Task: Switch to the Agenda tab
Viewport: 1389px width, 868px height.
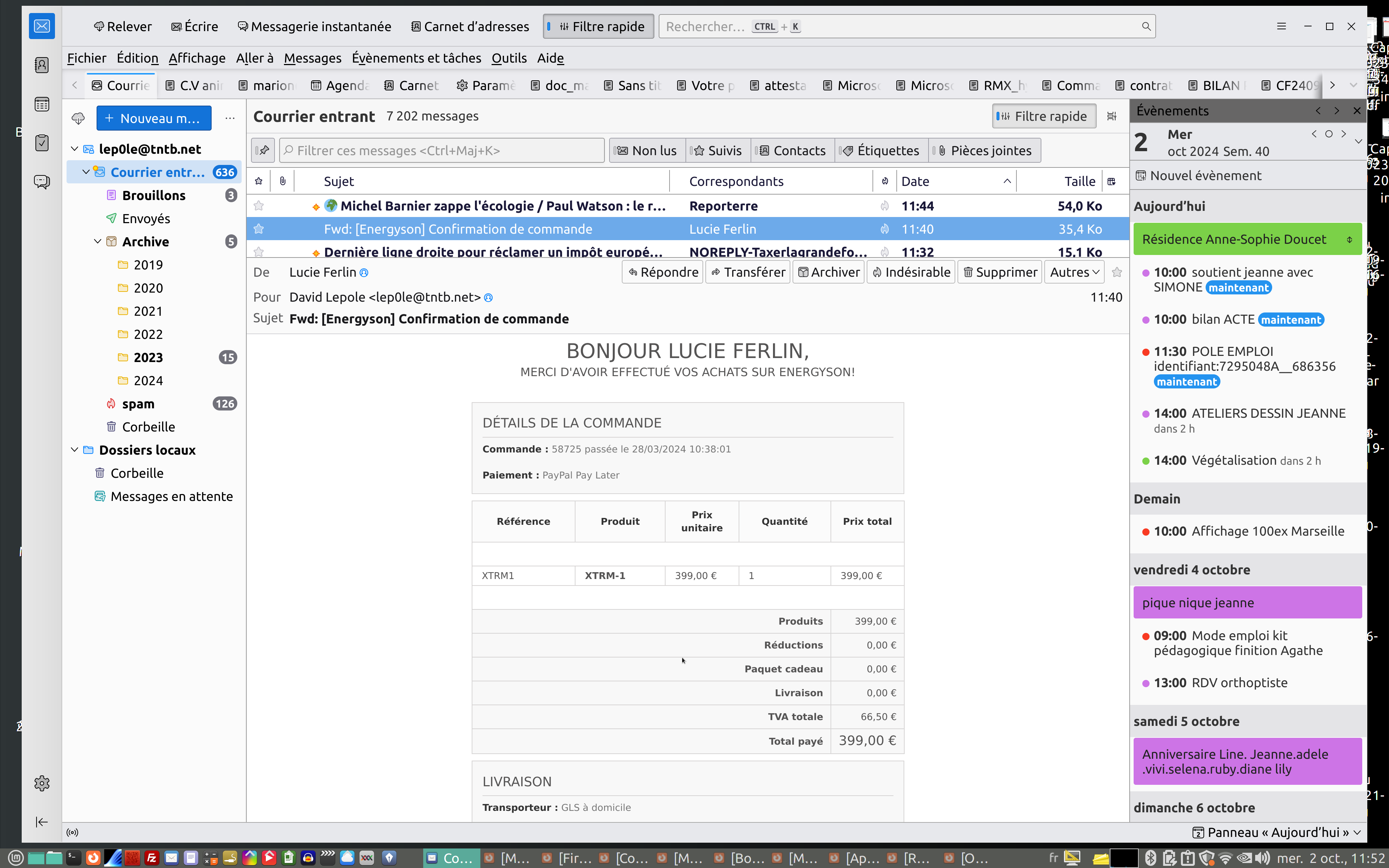Action: pyautogui.click(x=340, y=86)
